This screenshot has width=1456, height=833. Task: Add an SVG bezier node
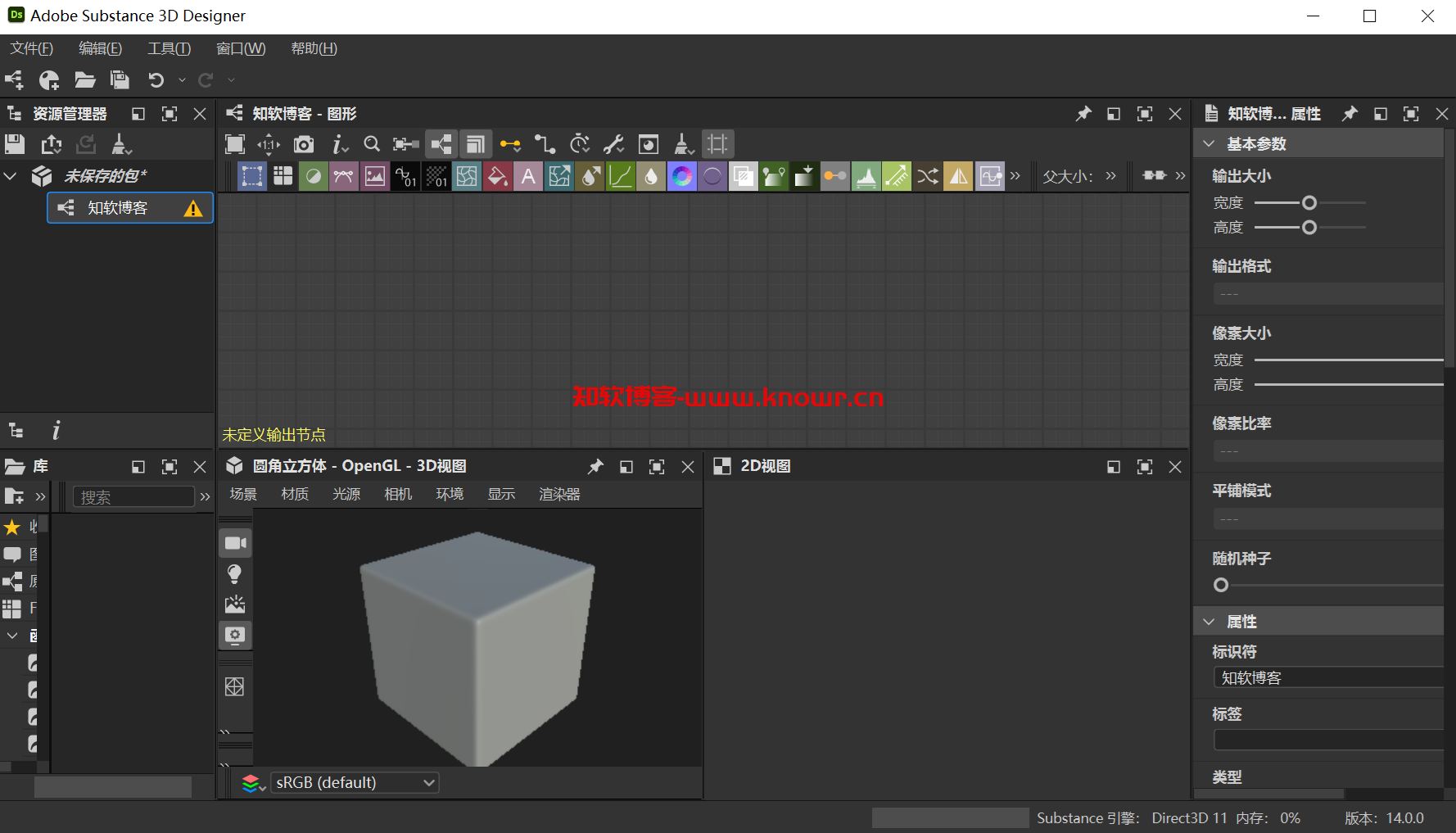(x=344, y=176)
